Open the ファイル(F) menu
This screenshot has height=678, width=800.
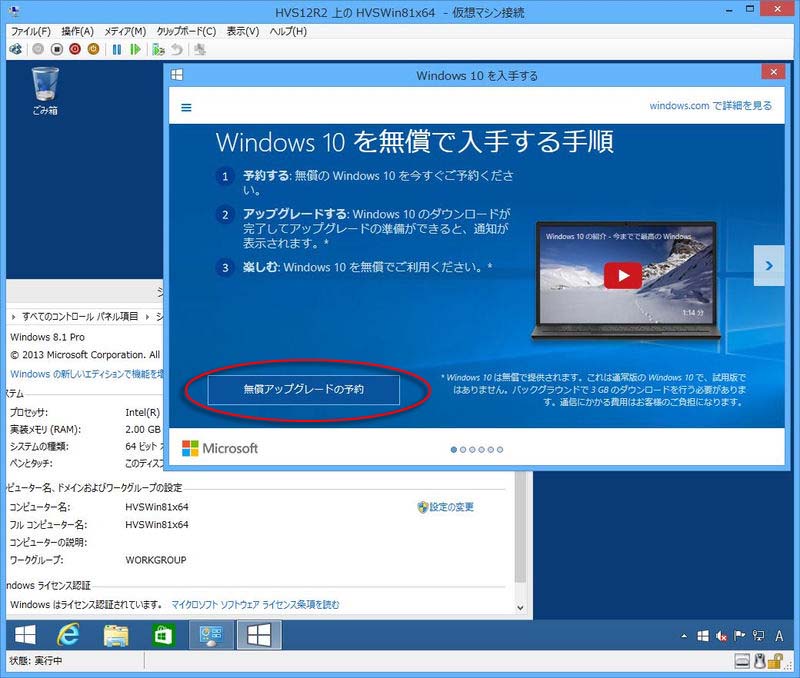[x=31, y=32]
